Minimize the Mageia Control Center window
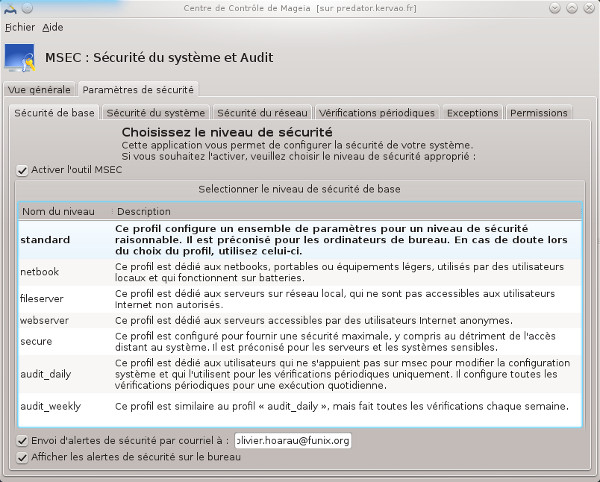 [x=555, y=8]
